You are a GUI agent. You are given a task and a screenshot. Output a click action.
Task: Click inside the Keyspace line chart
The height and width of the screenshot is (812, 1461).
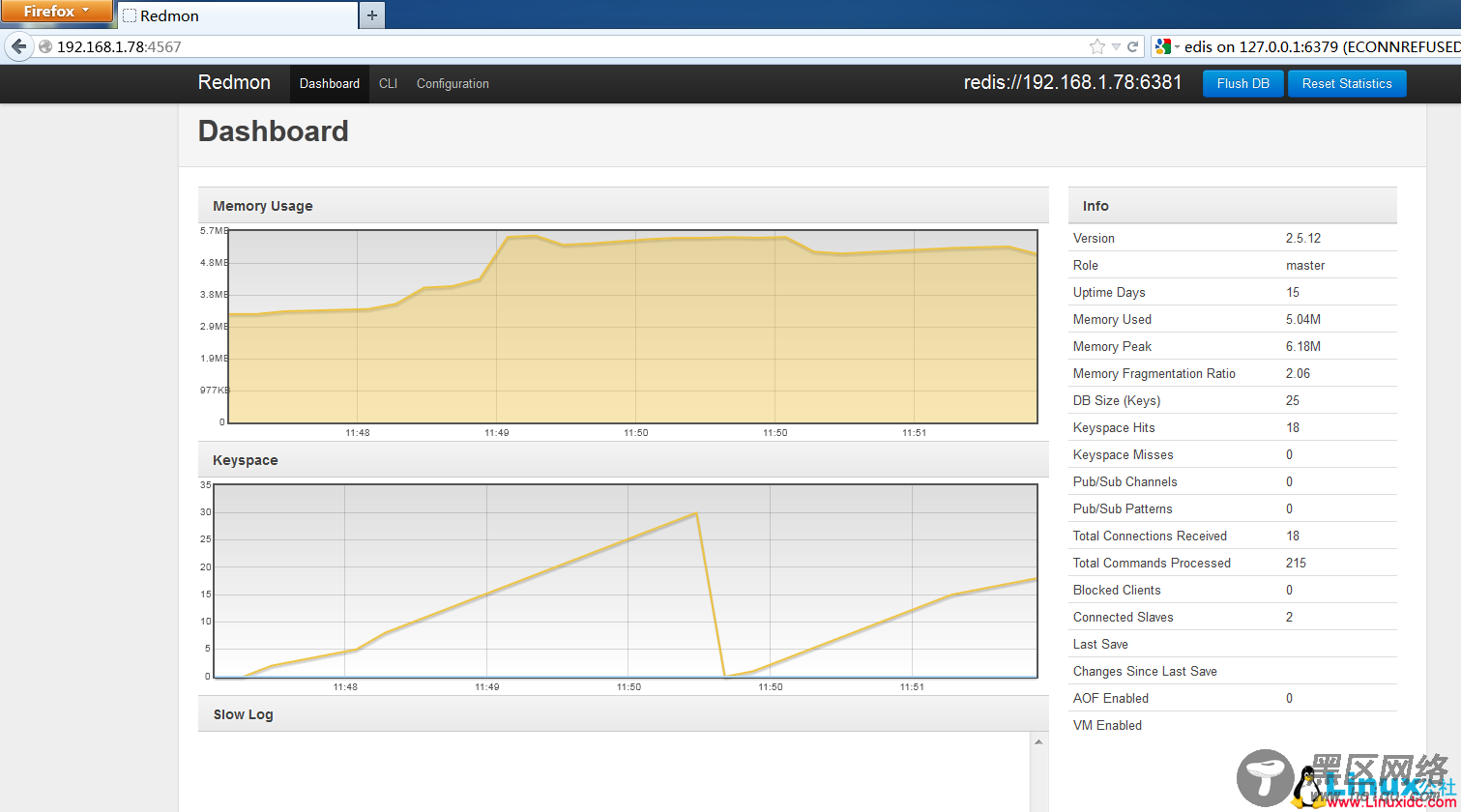(626, 581)
